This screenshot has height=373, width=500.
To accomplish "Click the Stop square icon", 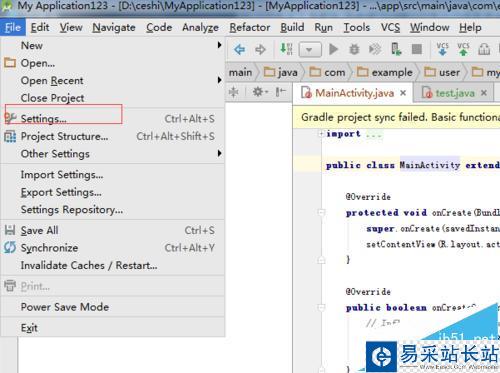I will pyautogui.click(x=417, y=49).
